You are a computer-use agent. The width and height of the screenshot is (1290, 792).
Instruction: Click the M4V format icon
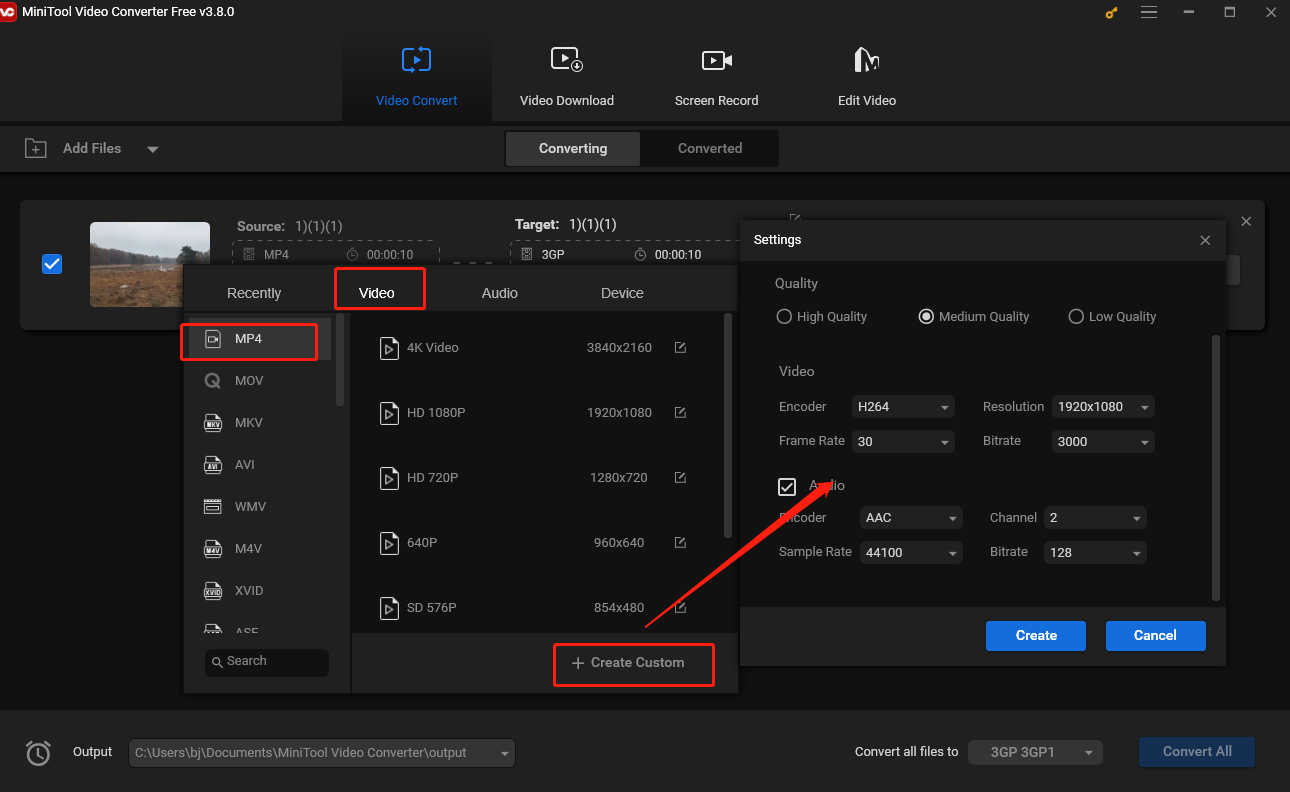pyautogui.click(x=213, y=549)
